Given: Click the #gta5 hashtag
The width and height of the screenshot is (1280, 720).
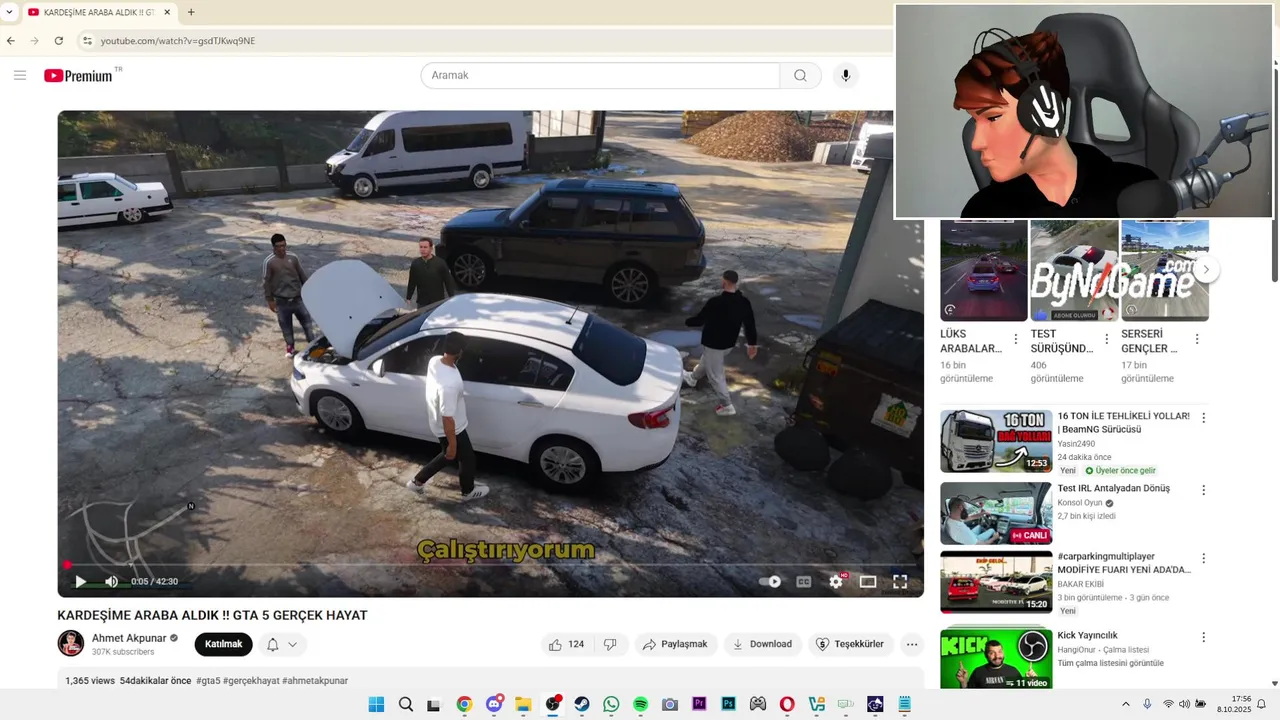Looking at the screenshot, I should tap(208, 680).
